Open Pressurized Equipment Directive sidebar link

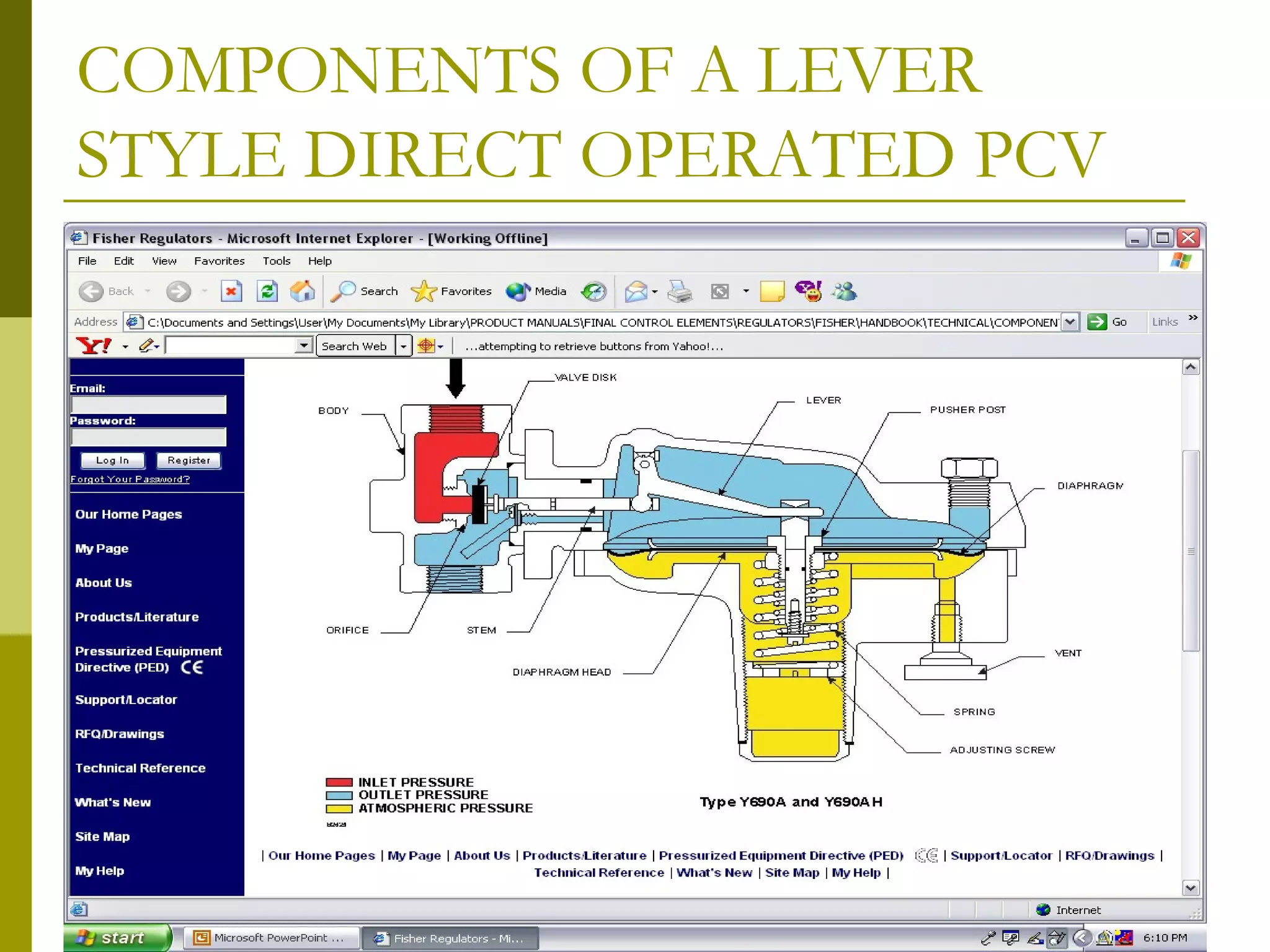pos(148,659)
